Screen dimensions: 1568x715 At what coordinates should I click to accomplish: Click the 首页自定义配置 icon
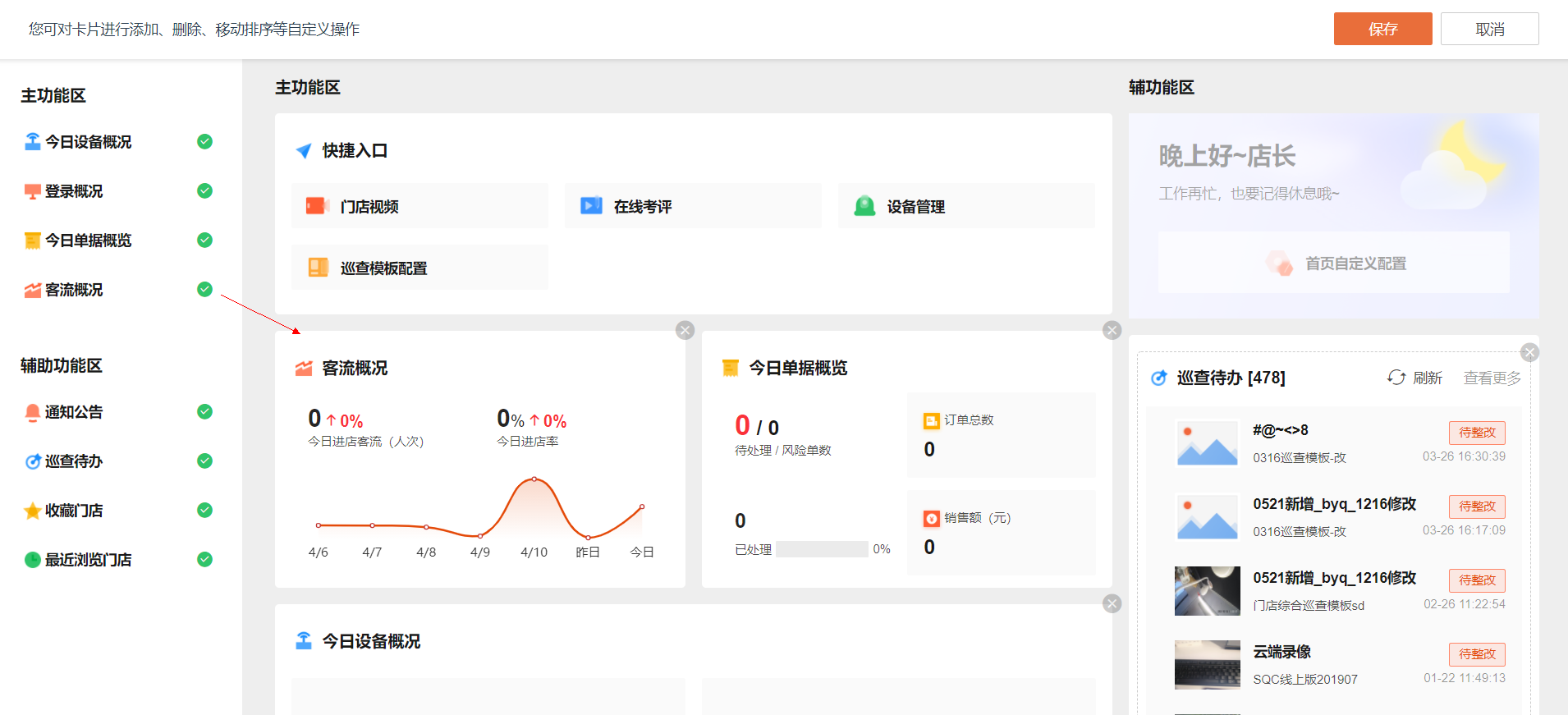click(x=1279, y=263)
